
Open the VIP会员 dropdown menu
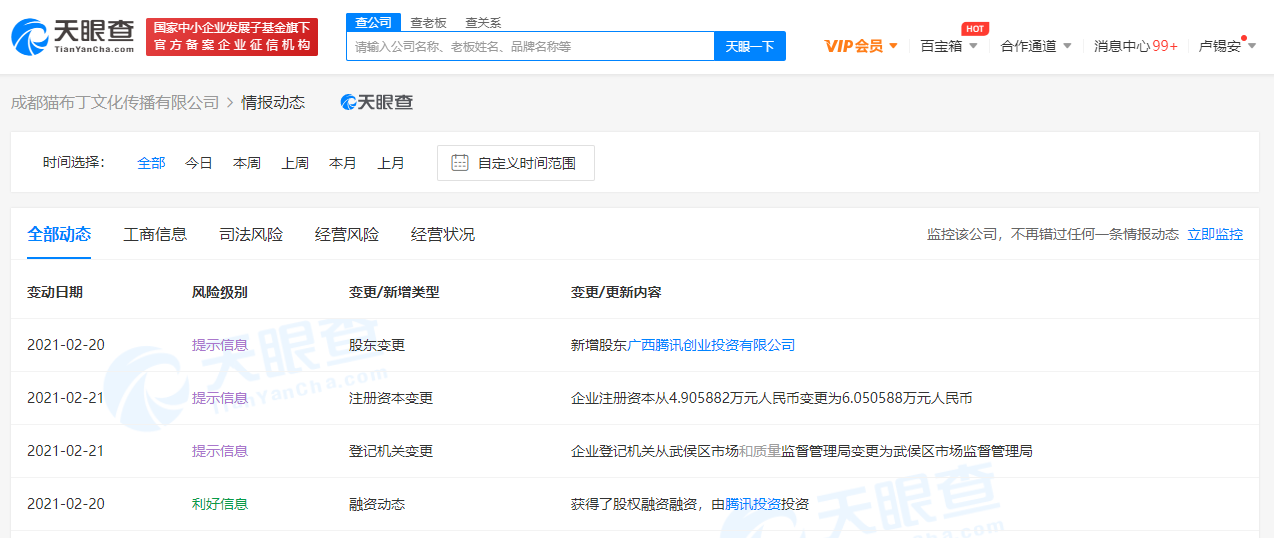pyautogui.click(x=861, y=46)
